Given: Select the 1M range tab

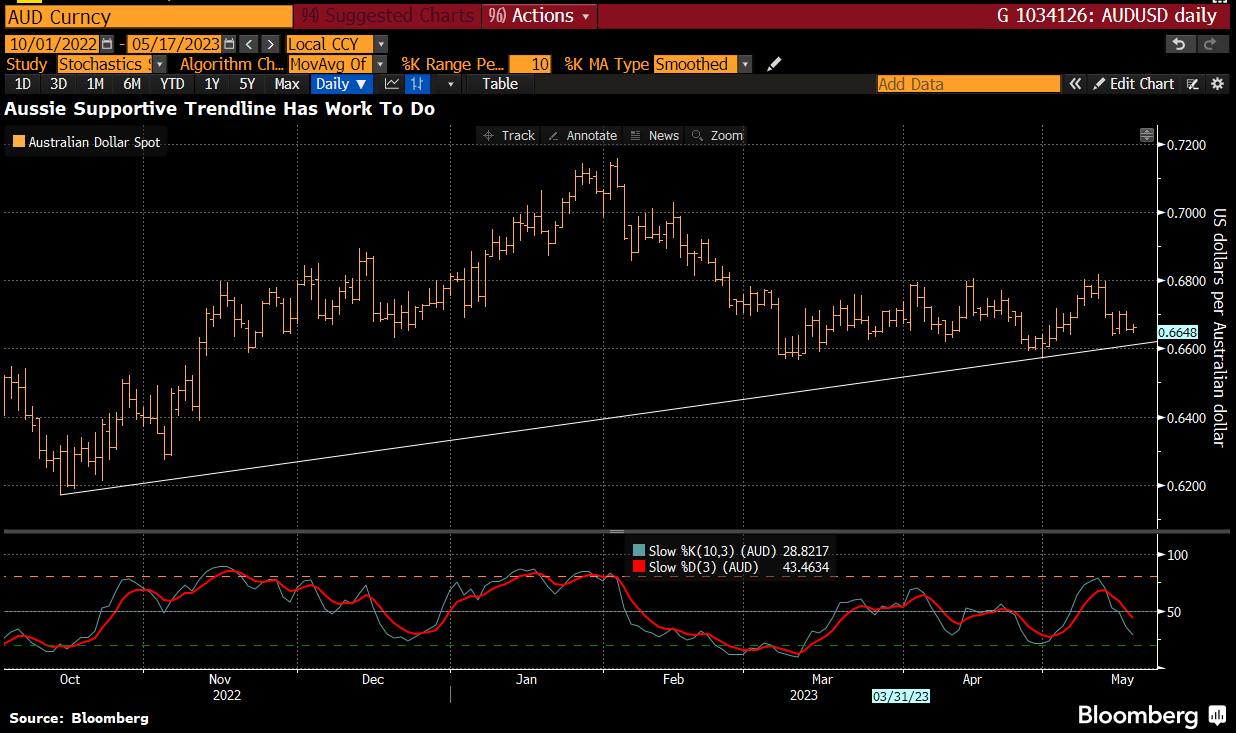Looking at the screenshot, I should 95,84.
